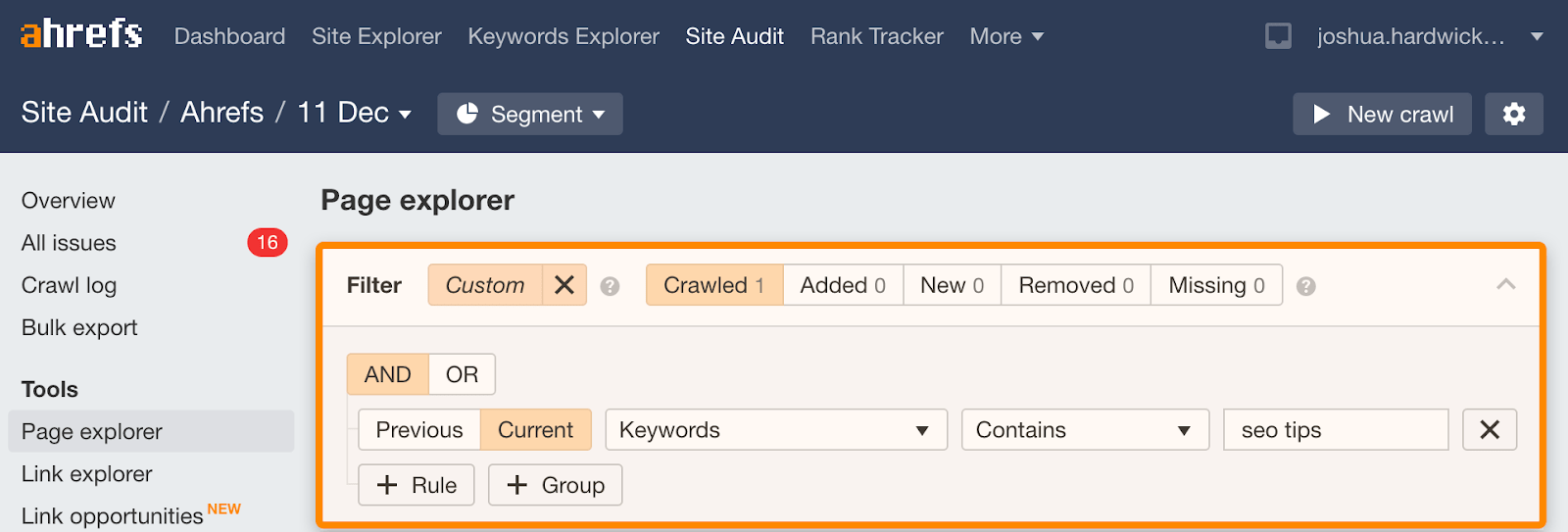
Task: Select AND filter logic
Action: click(x=387, y=374)
